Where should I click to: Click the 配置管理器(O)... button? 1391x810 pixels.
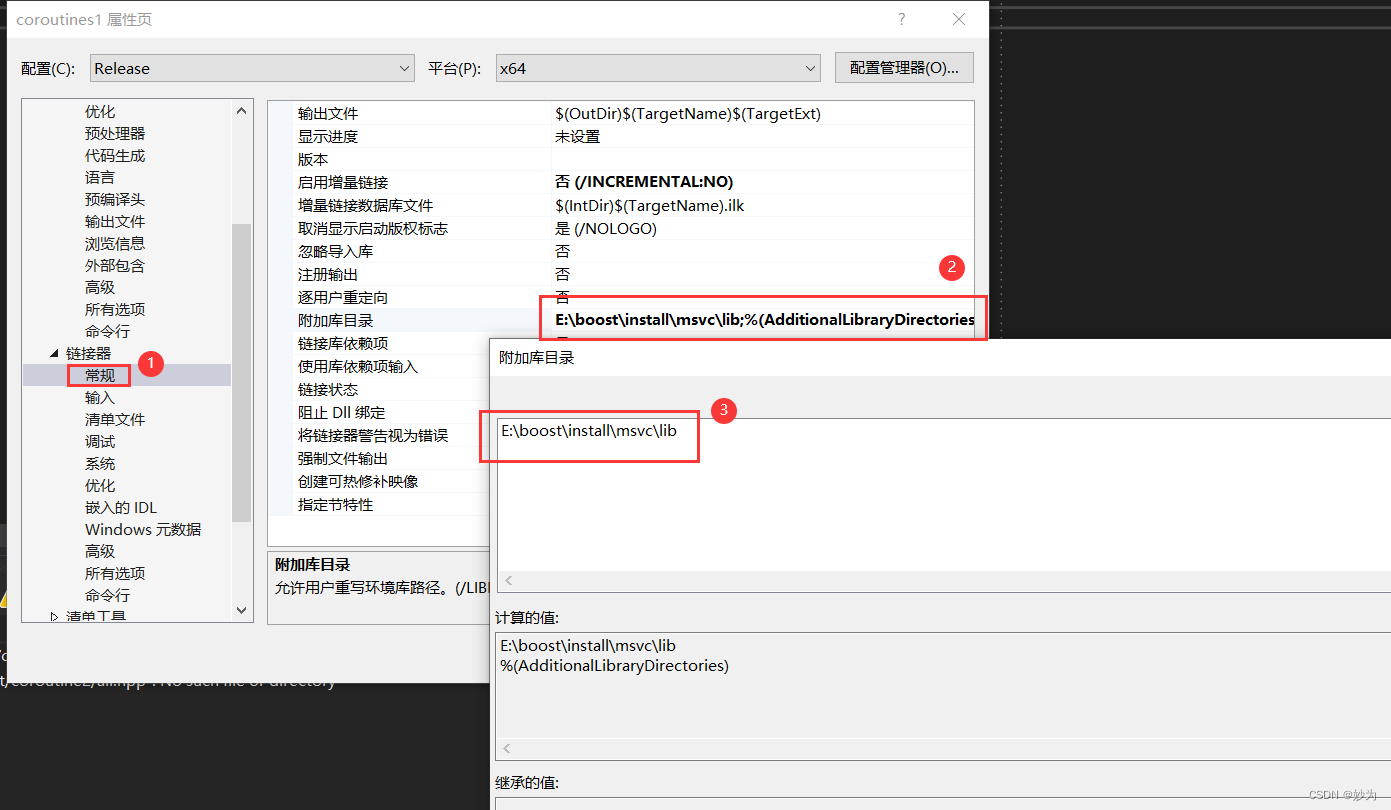904,68
